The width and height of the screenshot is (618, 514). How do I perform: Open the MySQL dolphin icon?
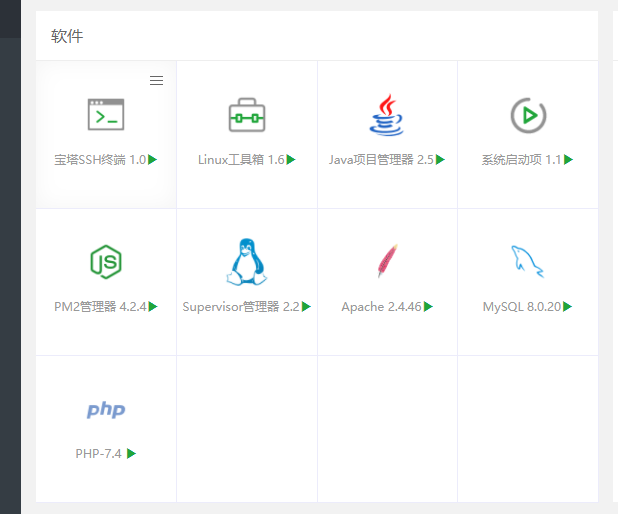(x=527, y=262)
